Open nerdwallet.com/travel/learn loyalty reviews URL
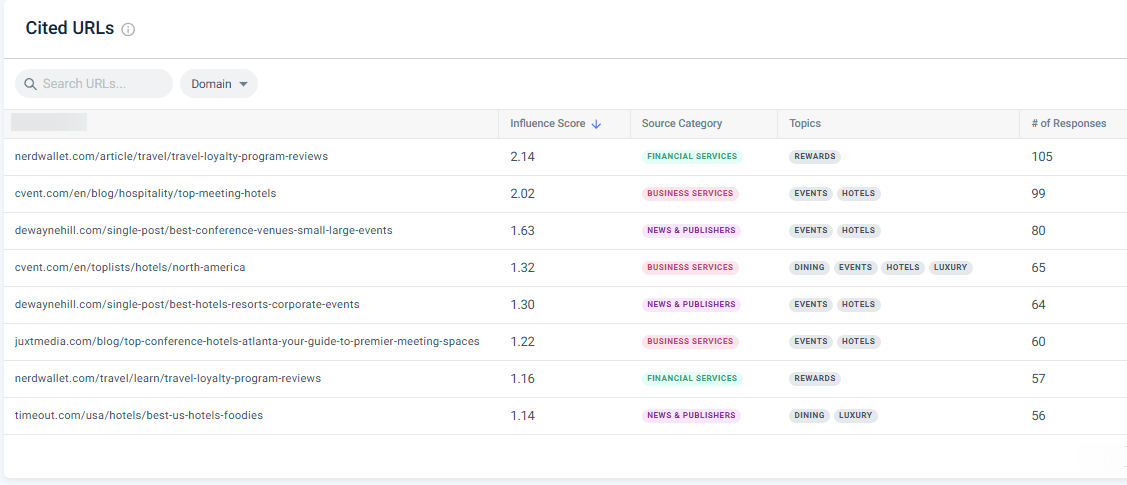This screenshot has width=1127, height=485. (x=167, y=379)
